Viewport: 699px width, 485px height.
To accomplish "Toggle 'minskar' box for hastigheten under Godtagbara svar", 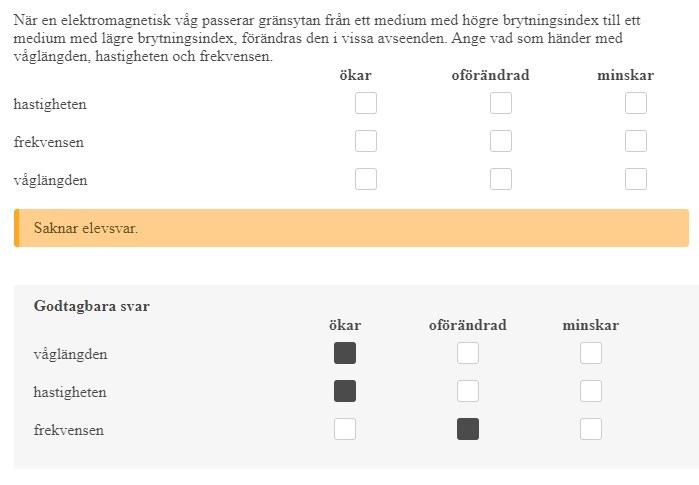I will 591,392.
